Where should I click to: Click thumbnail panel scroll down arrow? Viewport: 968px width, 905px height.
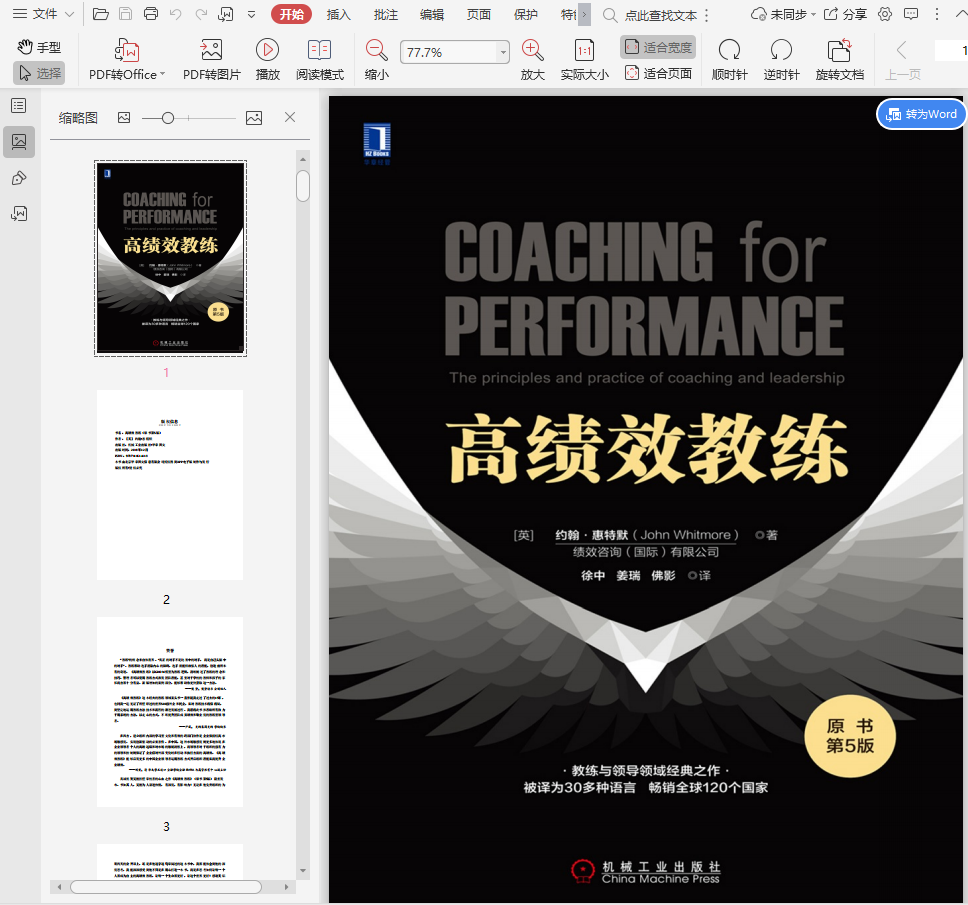(302, 870)
